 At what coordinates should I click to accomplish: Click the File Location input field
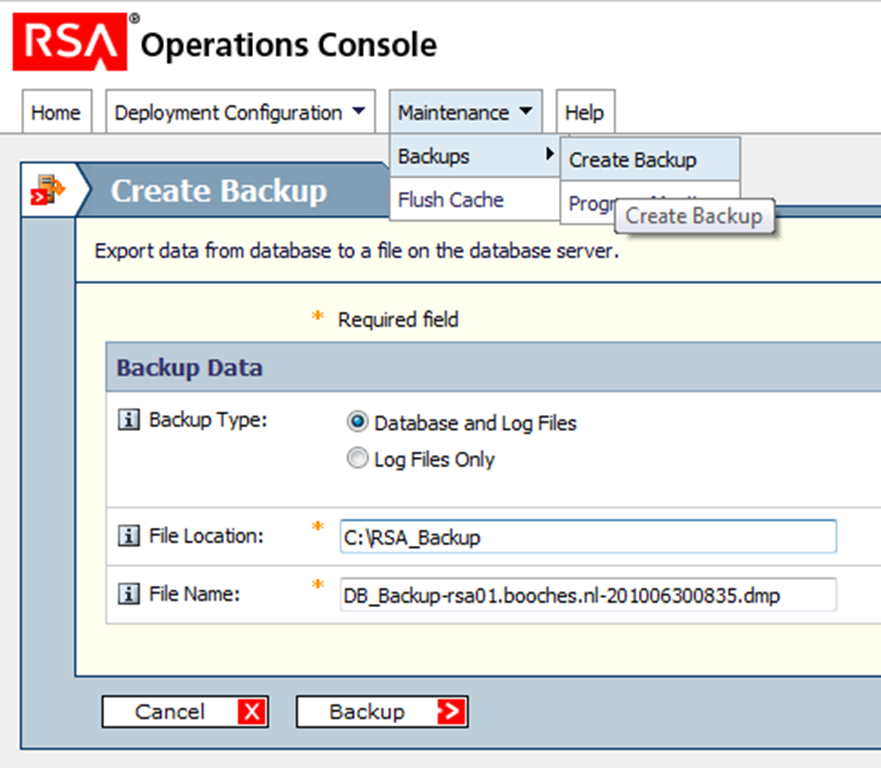pyautogui.click(x=588, y=537)
